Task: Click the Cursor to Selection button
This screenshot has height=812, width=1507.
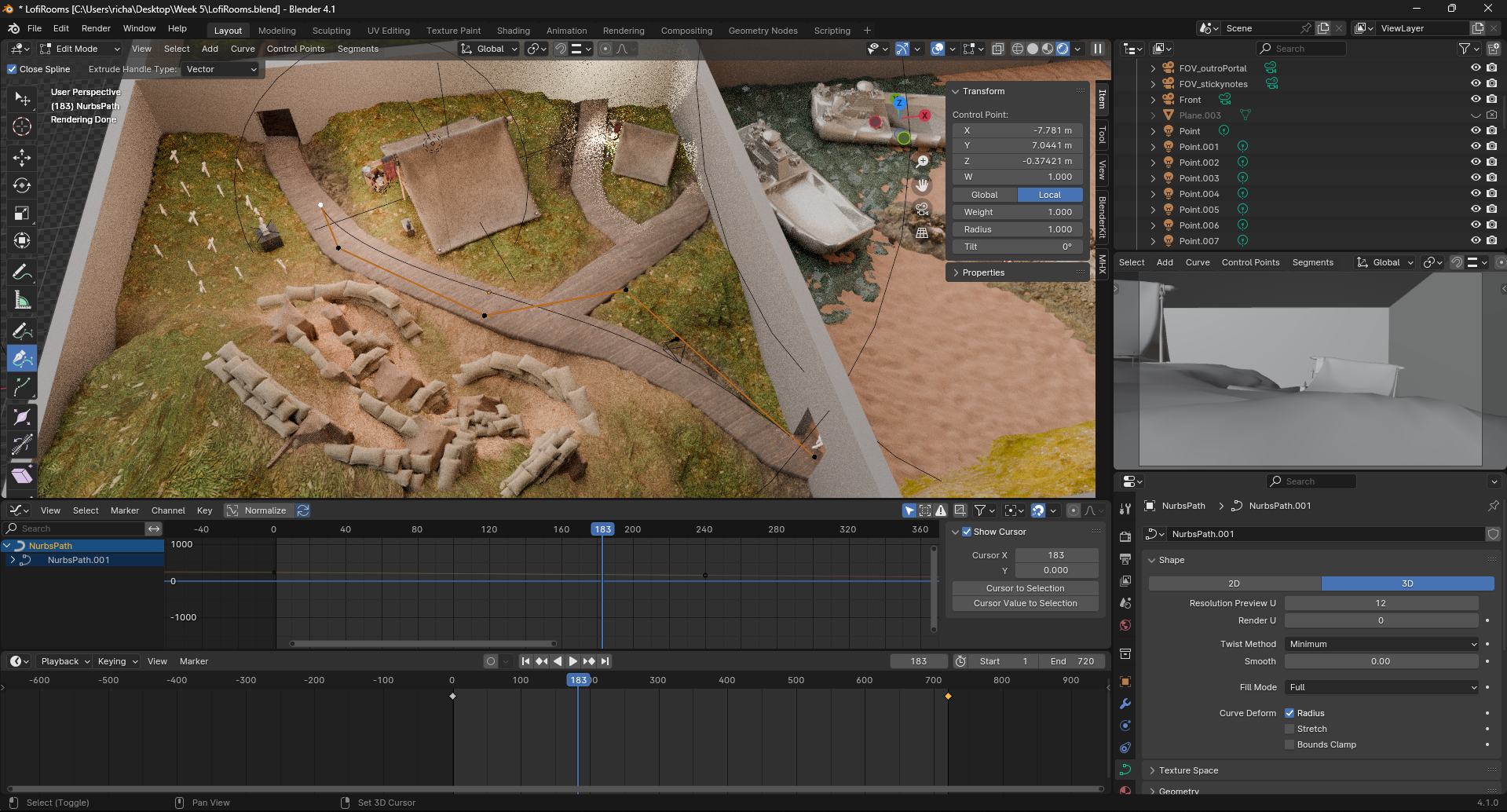Action: (1025, 588)
